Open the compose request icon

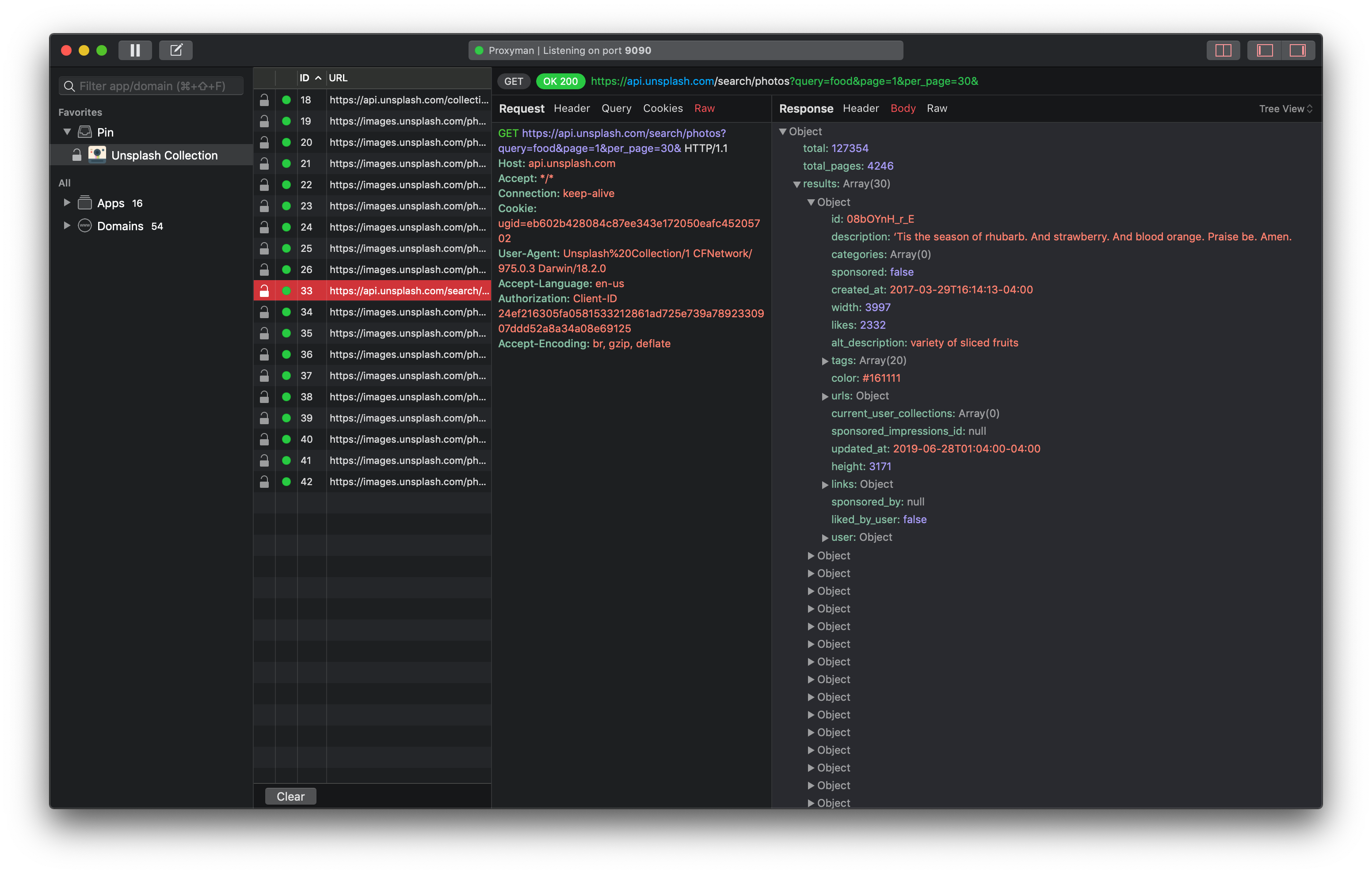point(175,50)
